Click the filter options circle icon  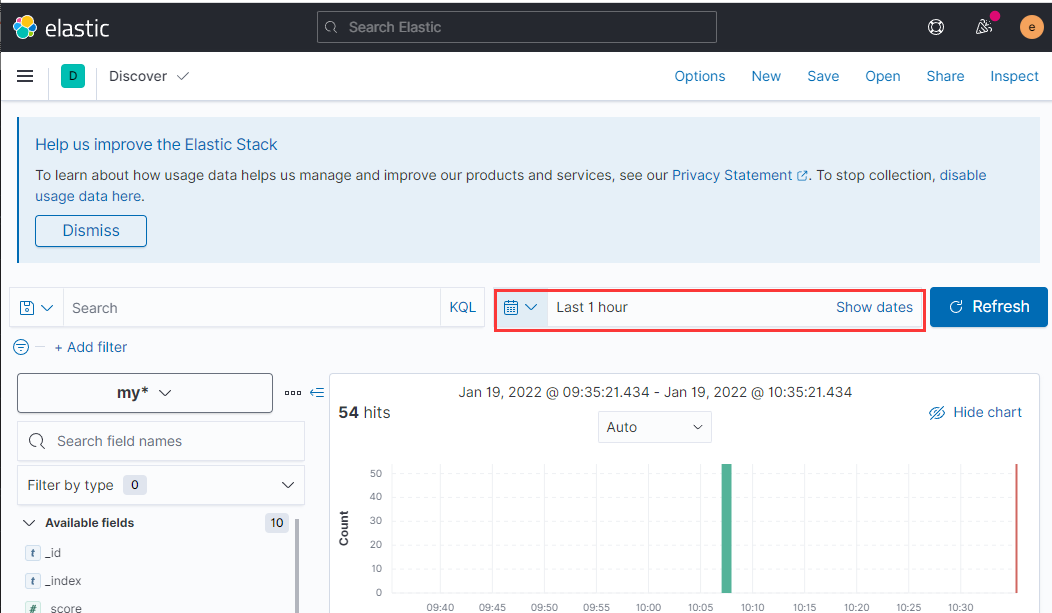point(21,347)
